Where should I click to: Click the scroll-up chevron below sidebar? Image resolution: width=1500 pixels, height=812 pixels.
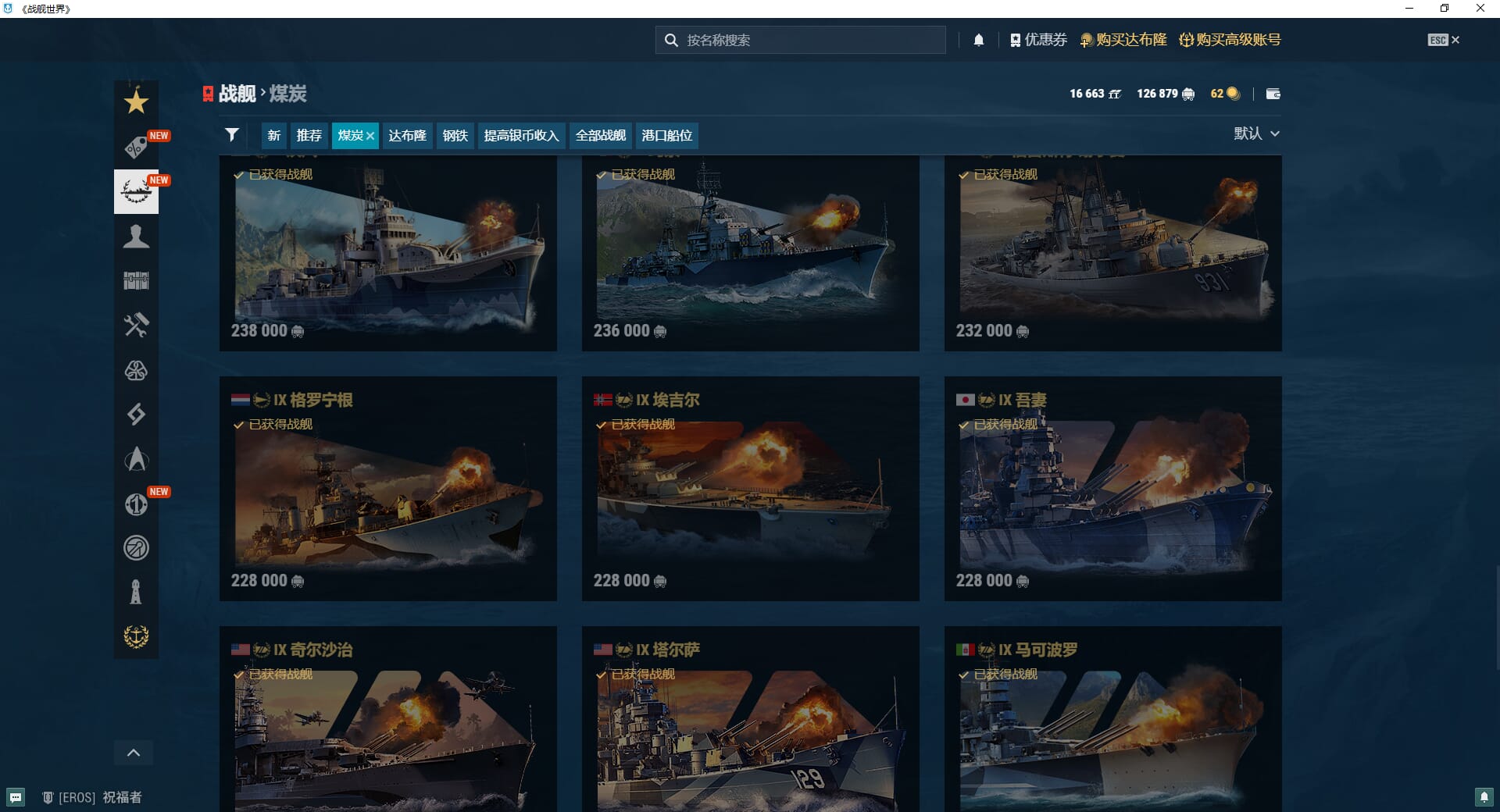click(134, 753)
